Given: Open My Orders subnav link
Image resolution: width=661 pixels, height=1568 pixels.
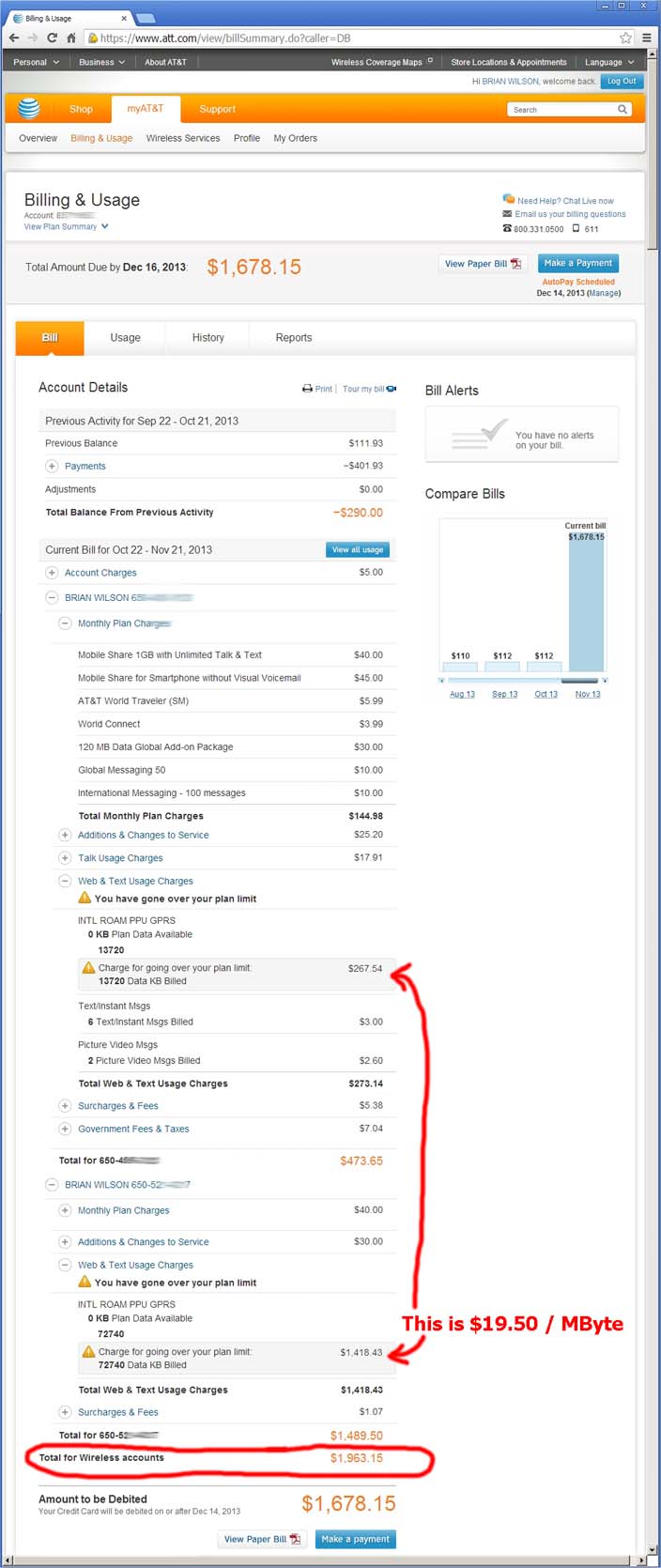Looking at the screenshot, I should pos(295,138).
